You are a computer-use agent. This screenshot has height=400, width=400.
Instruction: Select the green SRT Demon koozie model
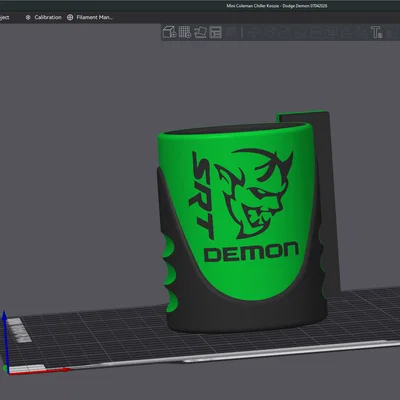(x=243, y=227)
